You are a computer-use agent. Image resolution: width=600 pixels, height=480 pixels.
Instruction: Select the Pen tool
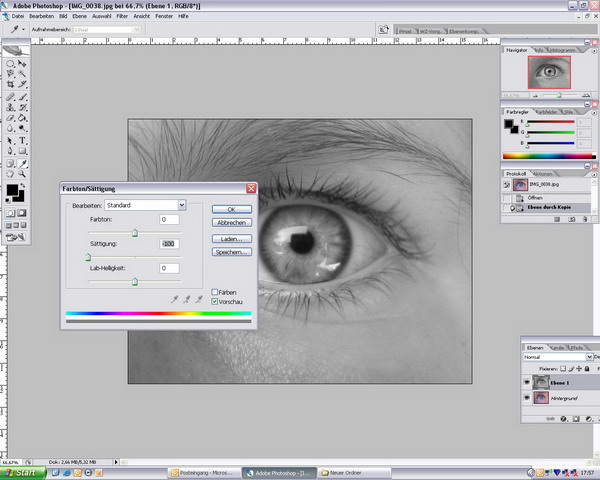(x=10, y=151)
